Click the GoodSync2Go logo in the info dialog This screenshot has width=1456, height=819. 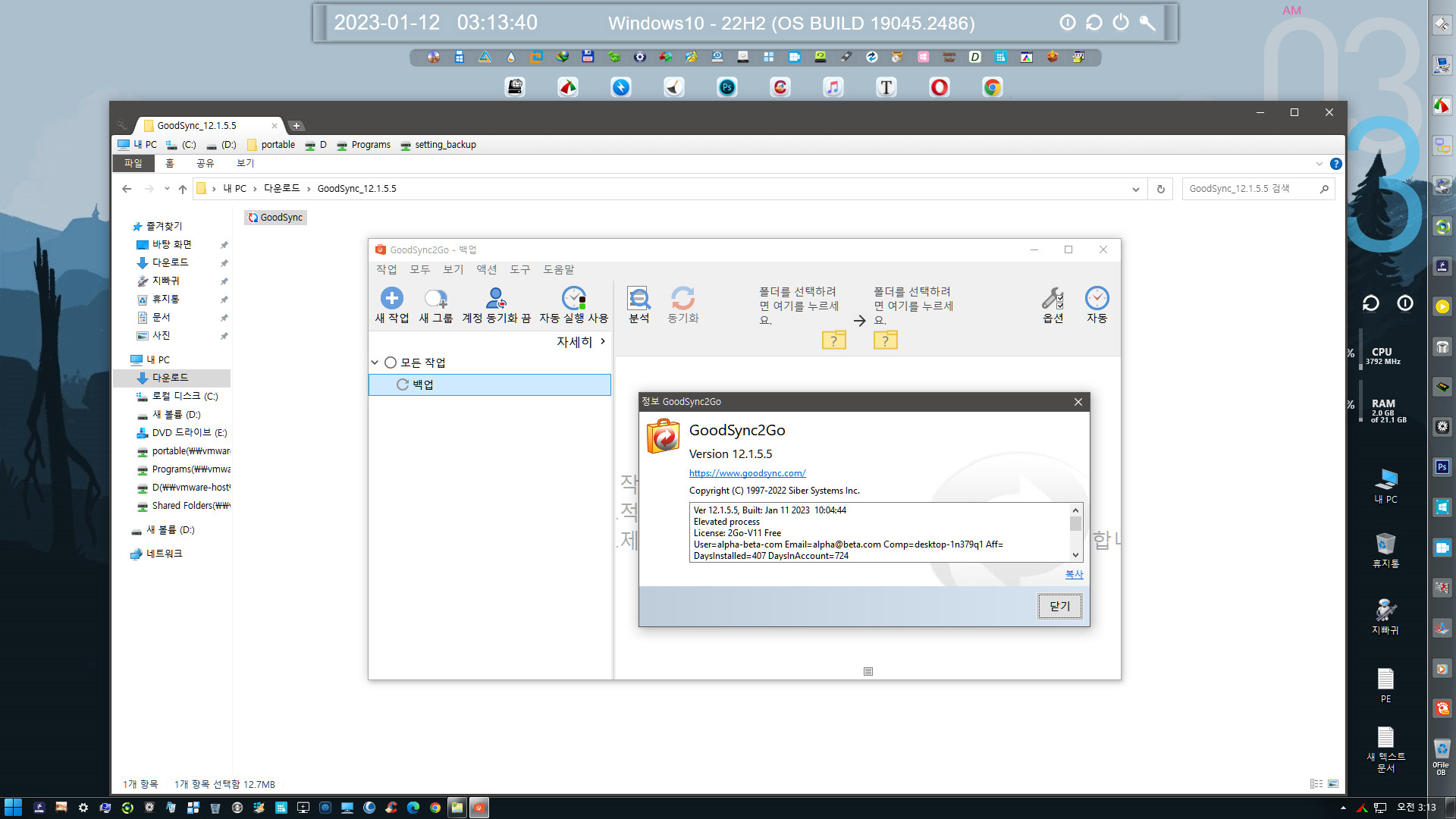[x=664, y=437]
